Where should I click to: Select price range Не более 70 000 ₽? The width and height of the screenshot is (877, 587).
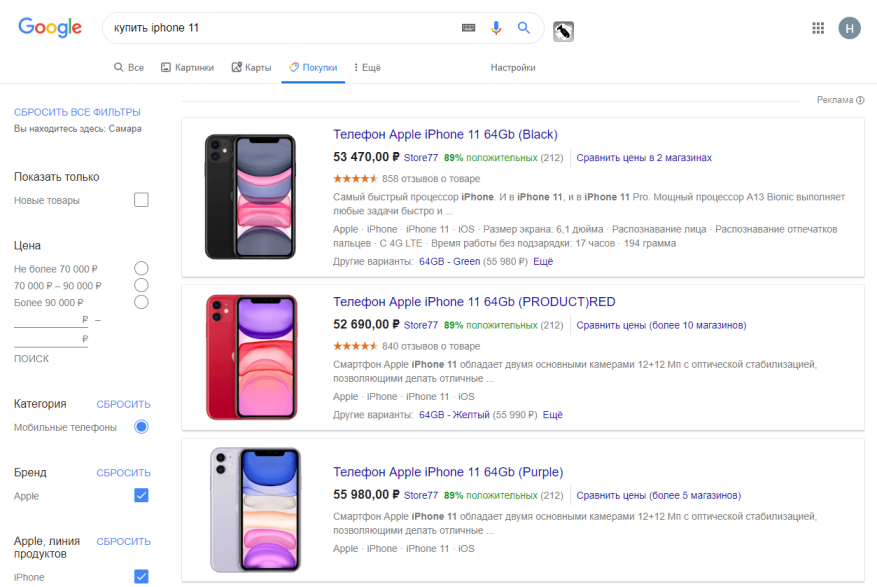pos(141,268)
